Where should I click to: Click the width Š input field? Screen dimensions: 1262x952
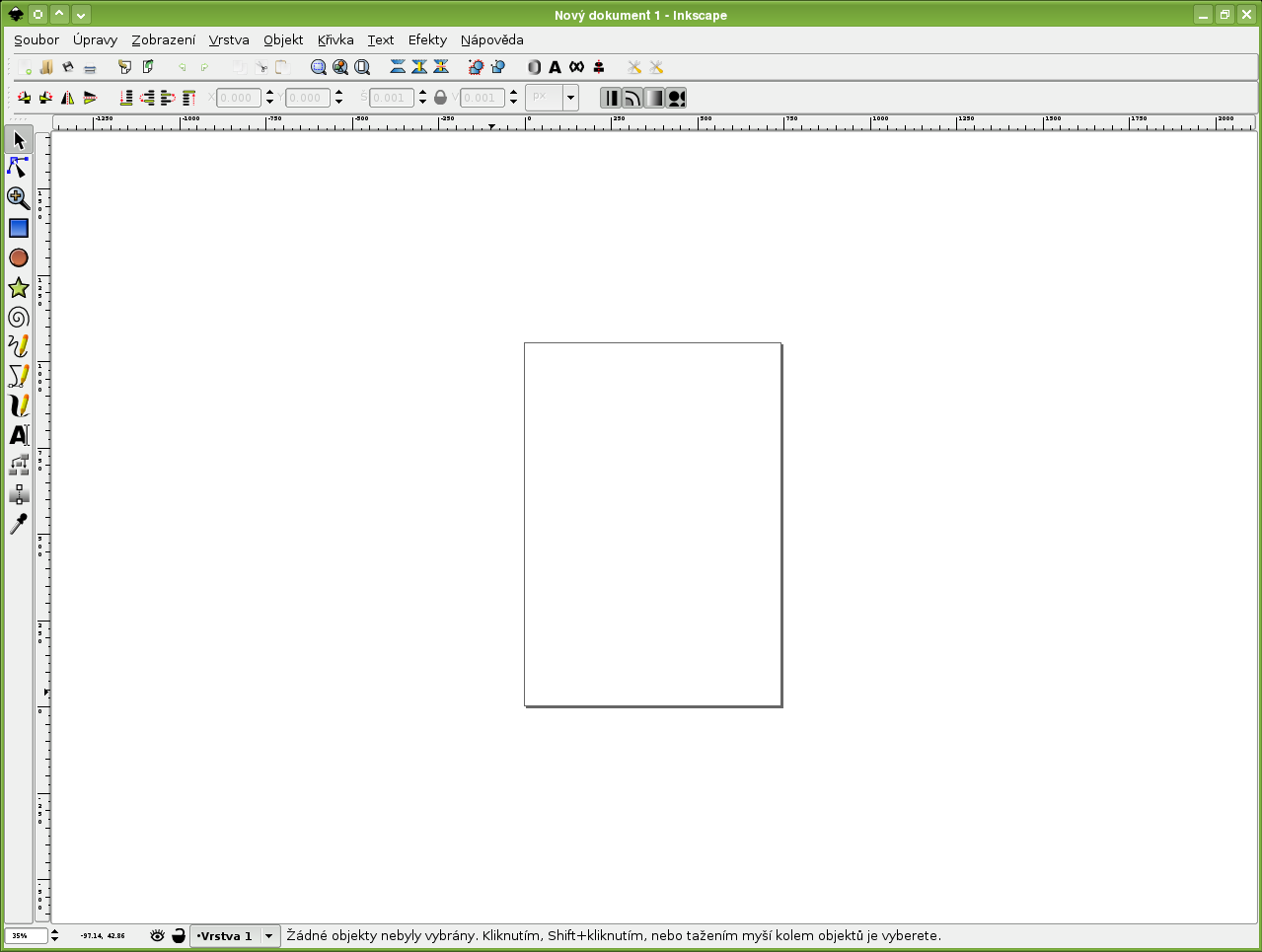tap(393, 98)
